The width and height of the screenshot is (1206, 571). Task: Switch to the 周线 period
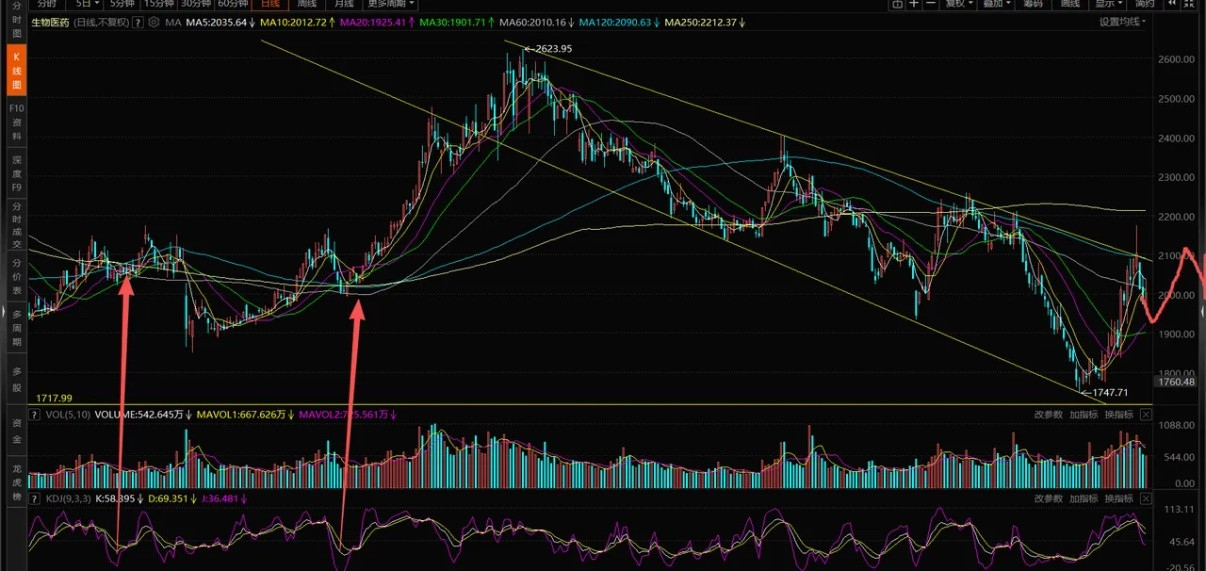[x=307, y=4]
